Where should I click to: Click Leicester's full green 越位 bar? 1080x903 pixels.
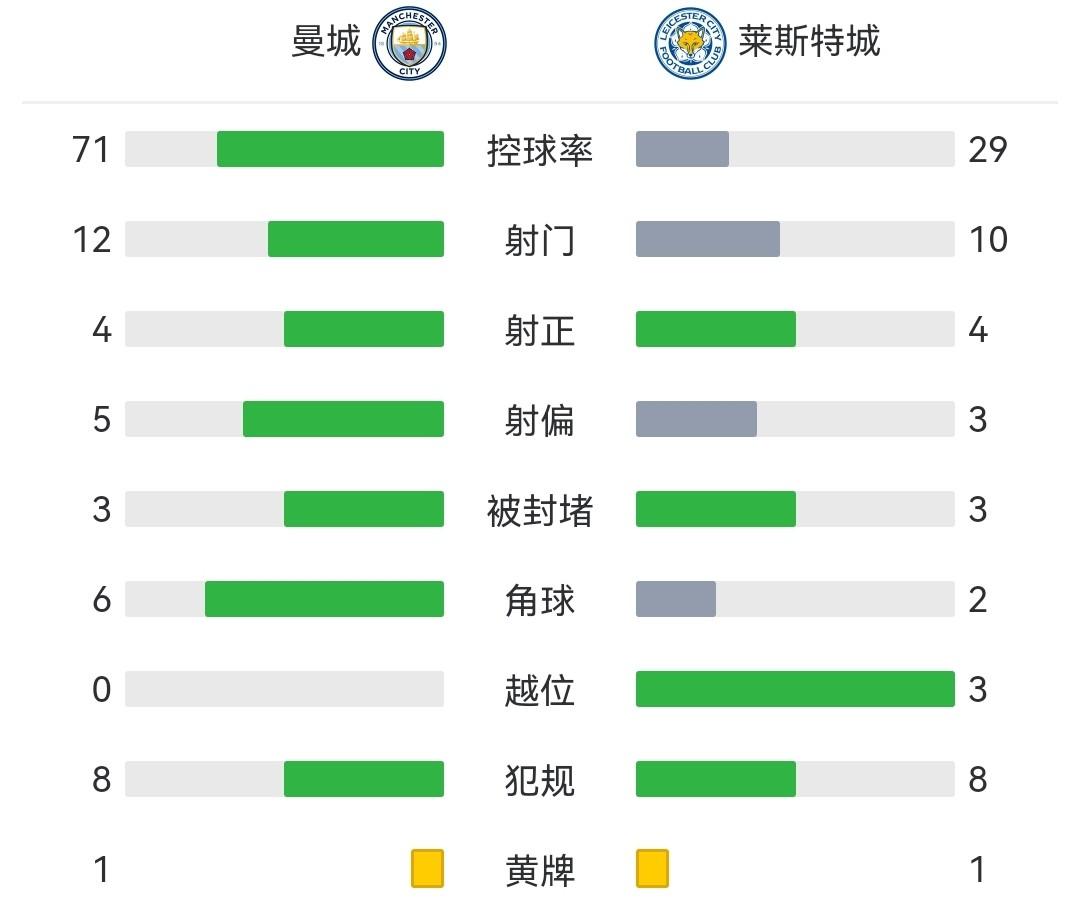point(795,689)
